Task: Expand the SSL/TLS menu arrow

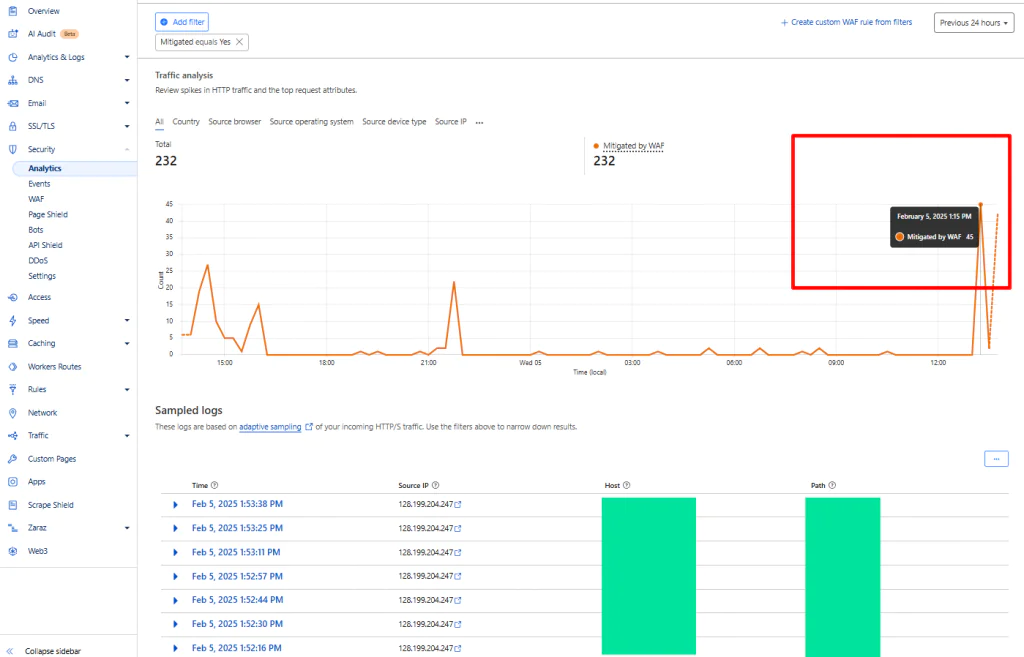Action: click(x=127, y=126)
